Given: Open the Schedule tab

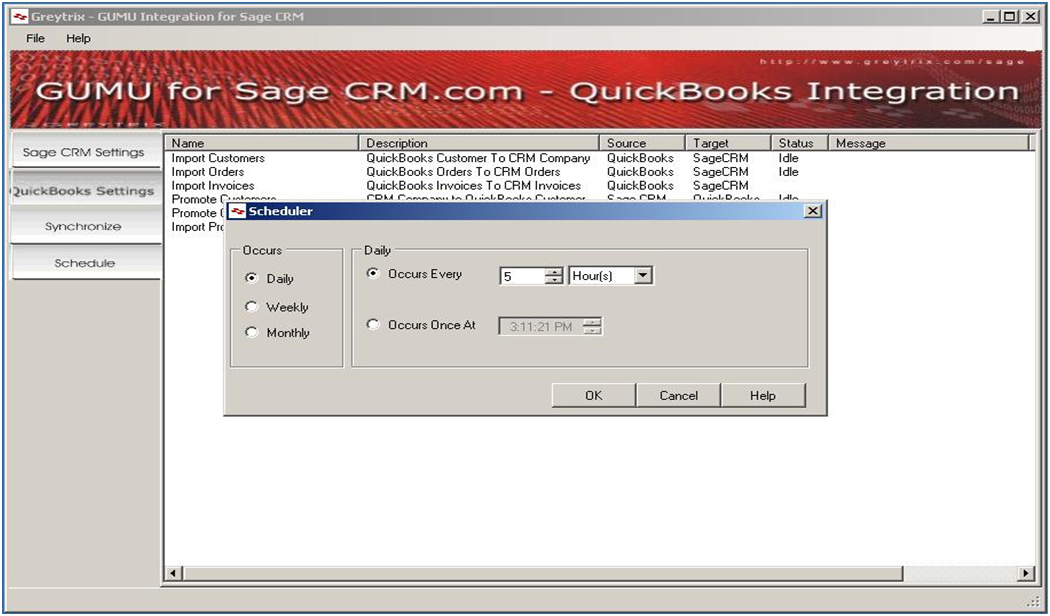Looking at the screenshot, I should (84, 263).
